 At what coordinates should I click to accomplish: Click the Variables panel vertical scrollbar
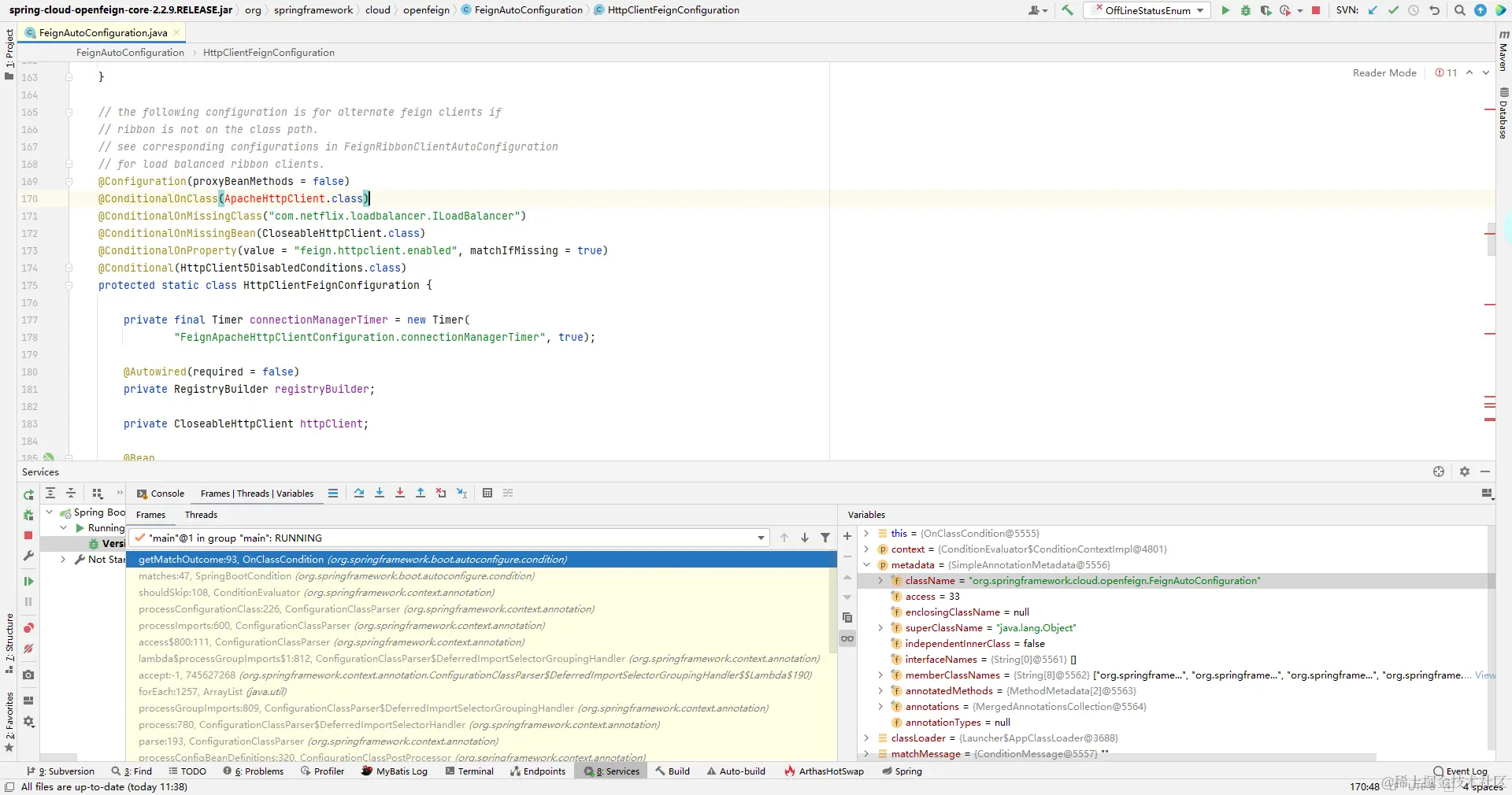pyautogui.click(x=1491, y=638)
